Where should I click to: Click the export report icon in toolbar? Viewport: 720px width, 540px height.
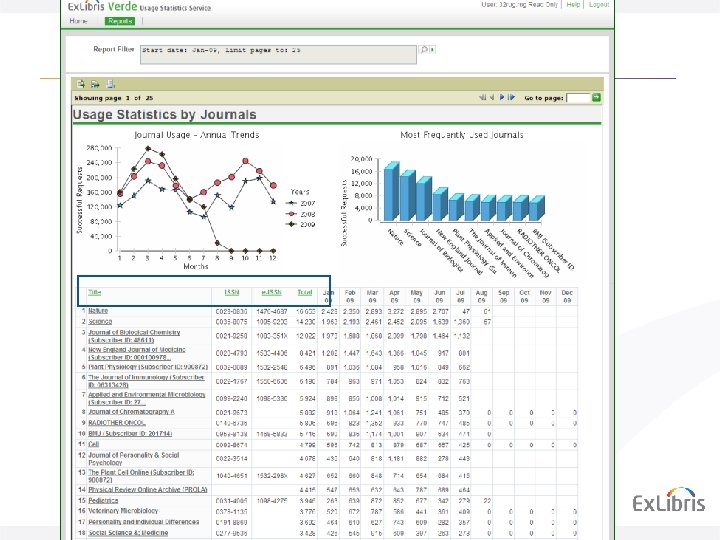[81, 84]
